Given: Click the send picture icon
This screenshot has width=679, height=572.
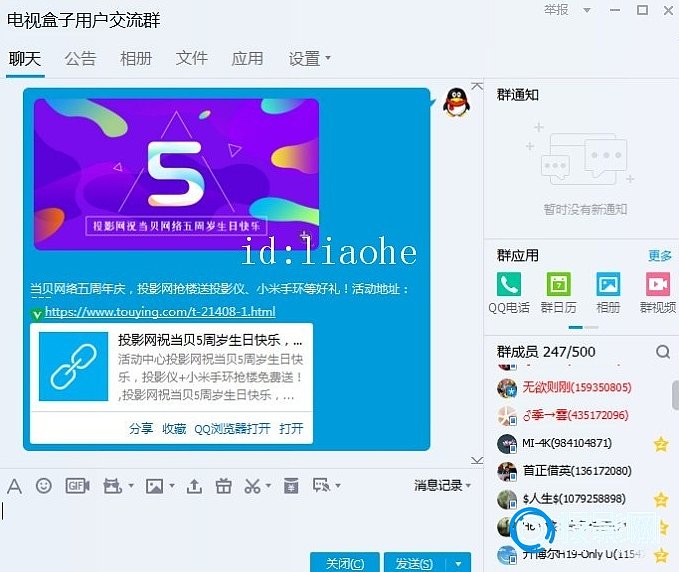Looking at the screenshot, I should [x=155, y=486].
